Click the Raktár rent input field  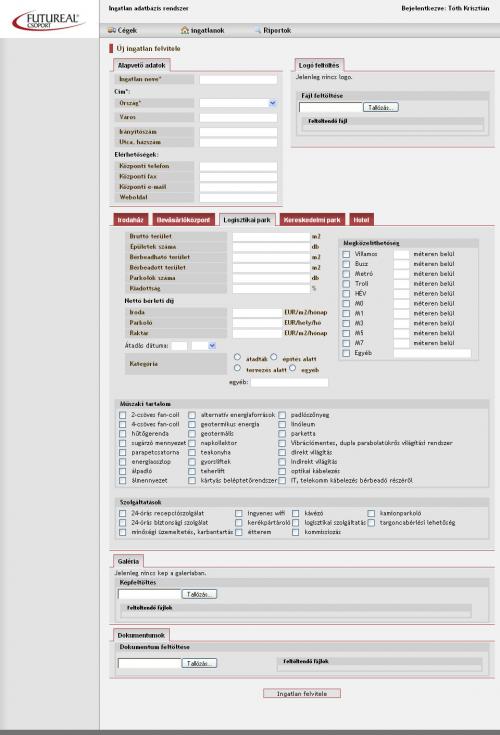pyautogui.click(x=257, y=333)
